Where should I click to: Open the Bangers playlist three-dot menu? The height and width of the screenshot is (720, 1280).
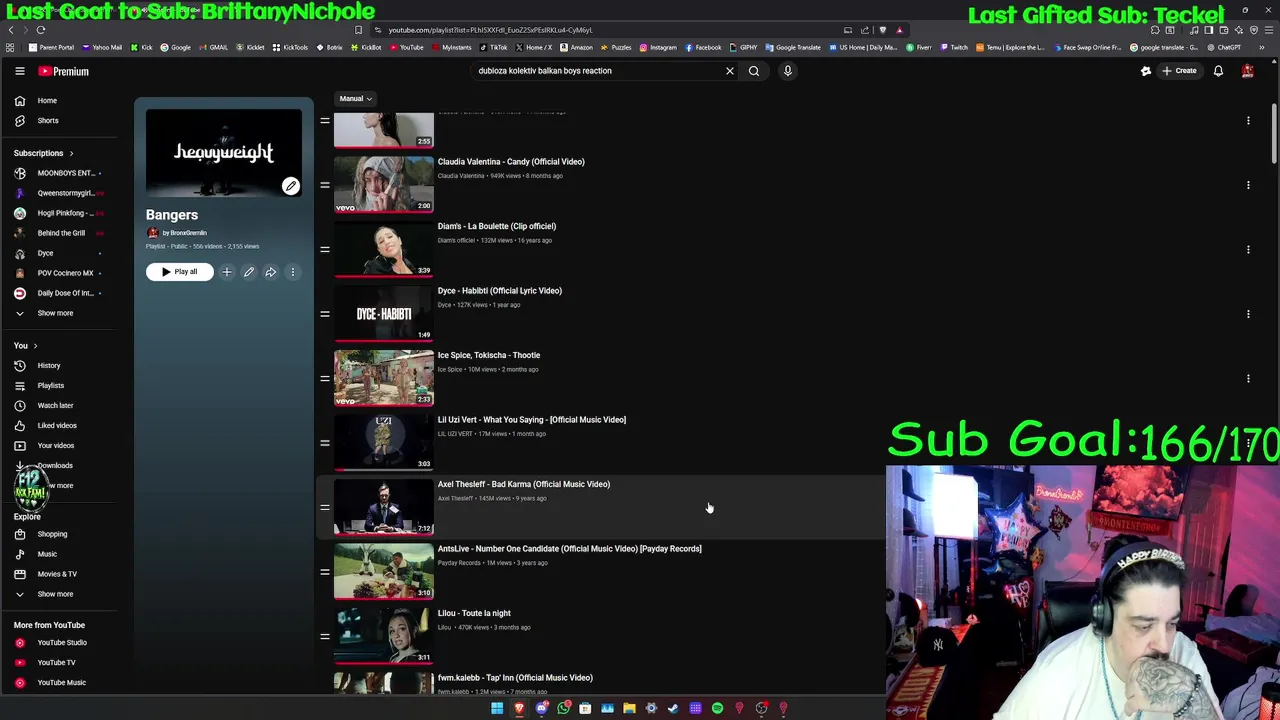click(293, 272)
